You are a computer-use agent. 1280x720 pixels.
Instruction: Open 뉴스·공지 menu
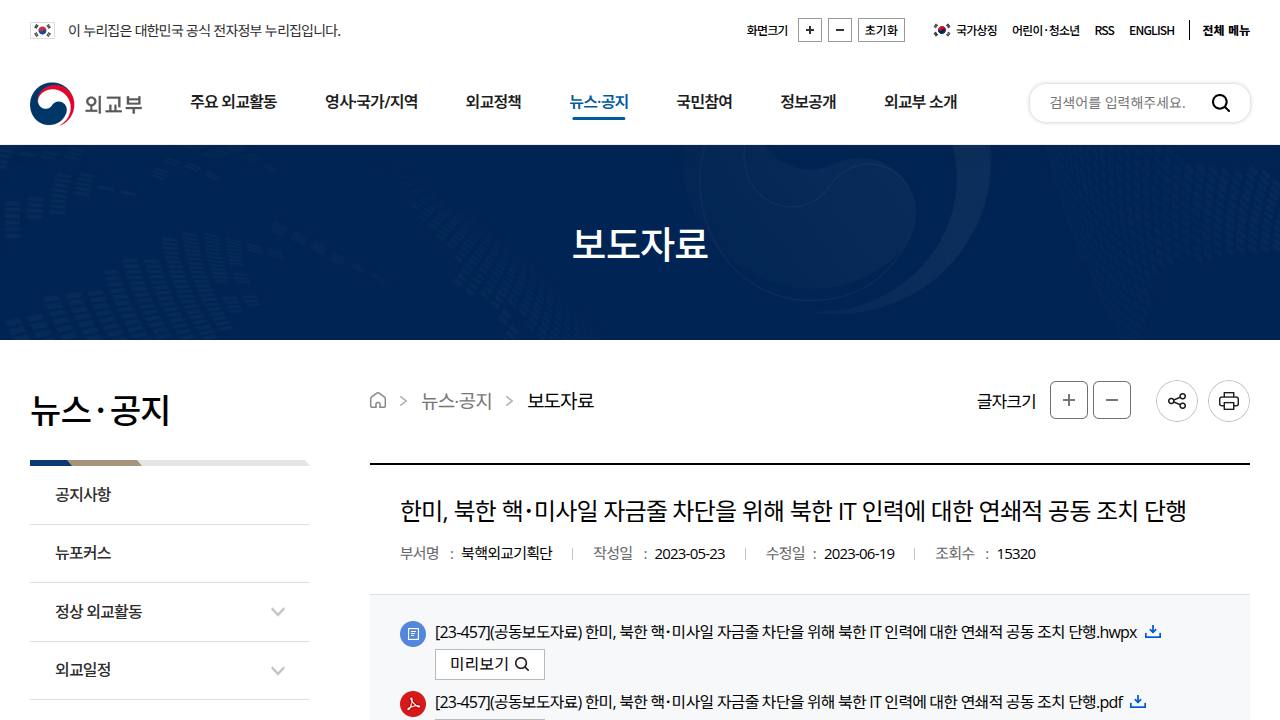coord(599,102)
